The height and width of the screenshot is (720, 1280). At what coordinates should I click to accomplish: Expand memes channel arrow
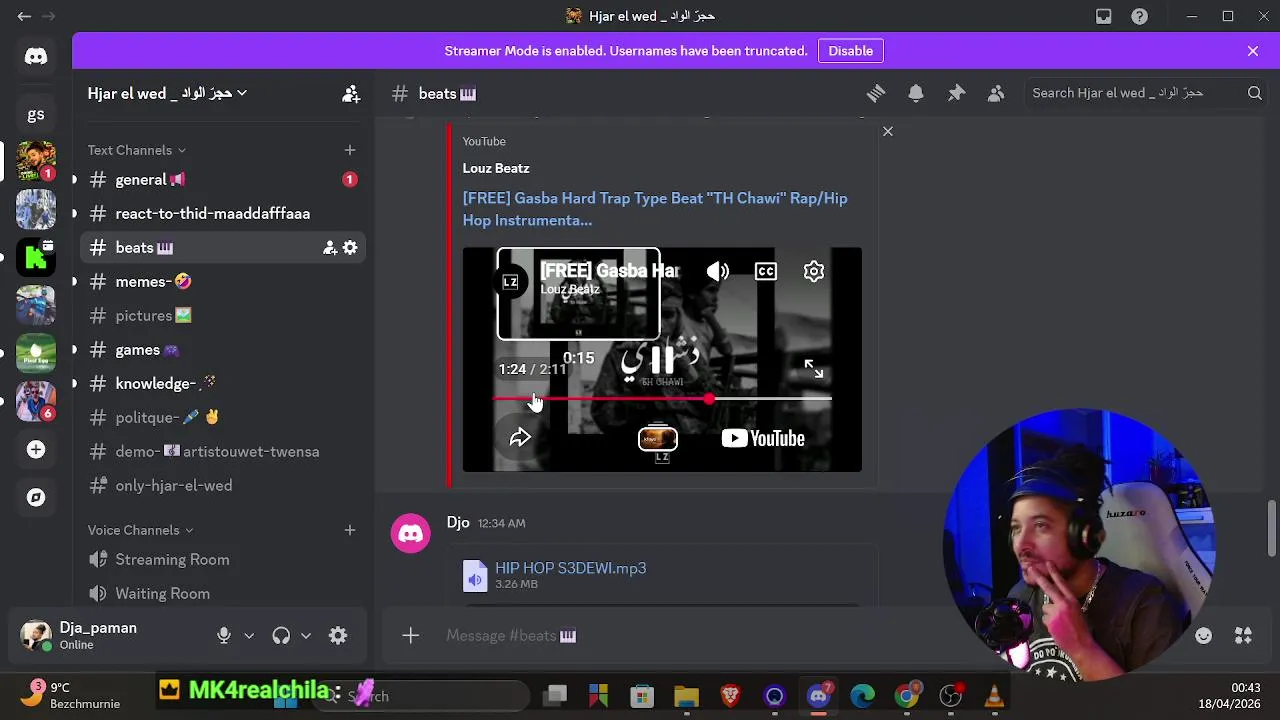[74, 282]
